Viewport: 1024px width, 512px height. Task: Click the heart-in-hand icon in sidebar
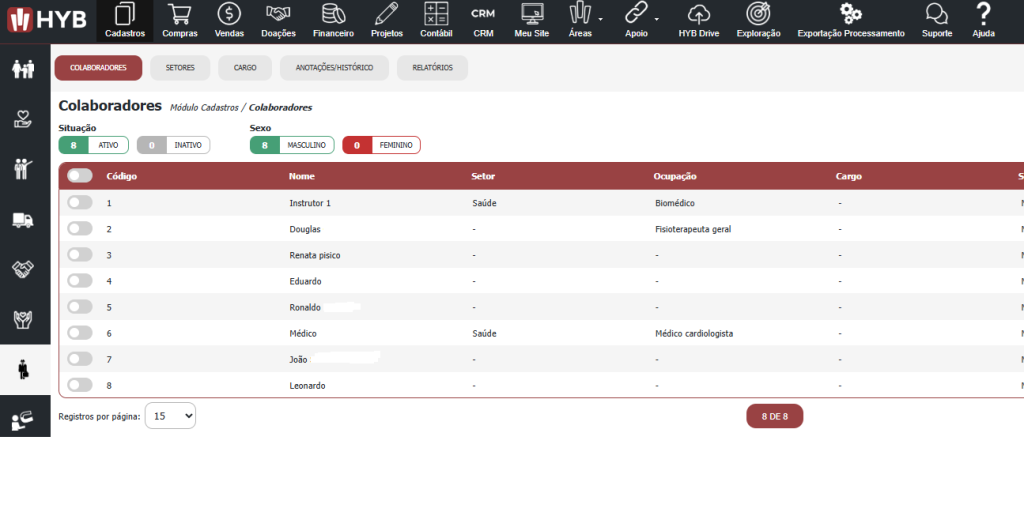24,119
